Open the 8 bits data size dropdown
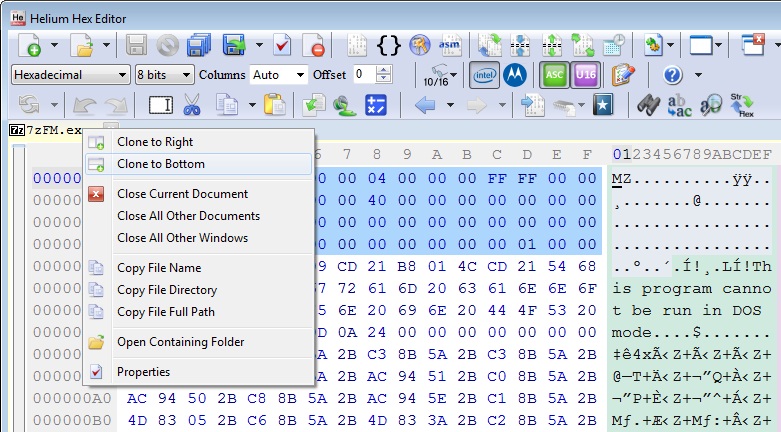The height and width of the screenshot is (432, 781). 164,75
